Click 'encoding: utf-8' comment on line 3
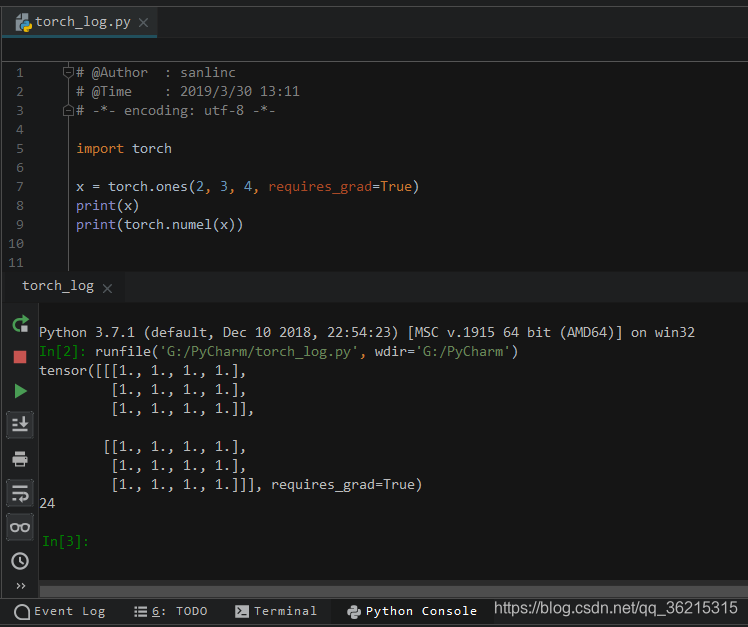This screenshot has width=748, height=627. pyautogui.click(x=184, y=111)
